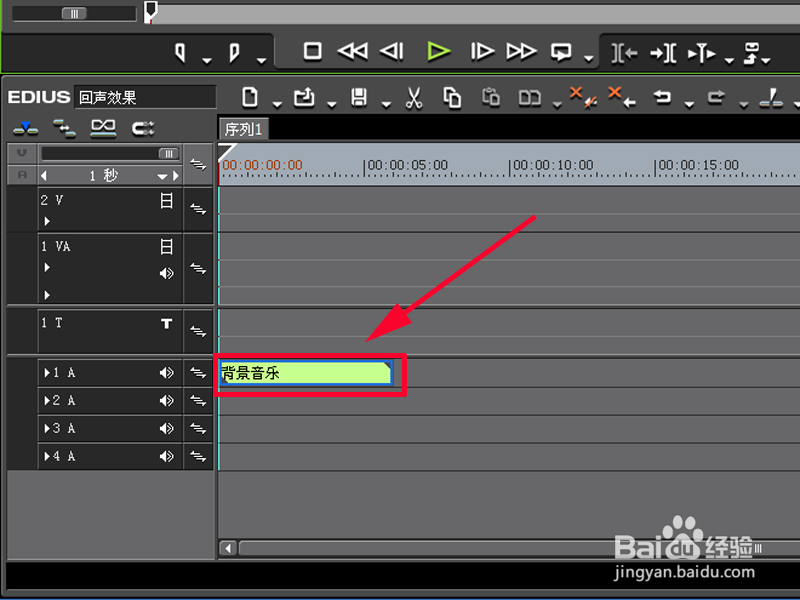Expand the 1 A audio track
The image size is (800, 600).
tap(47, 373)
